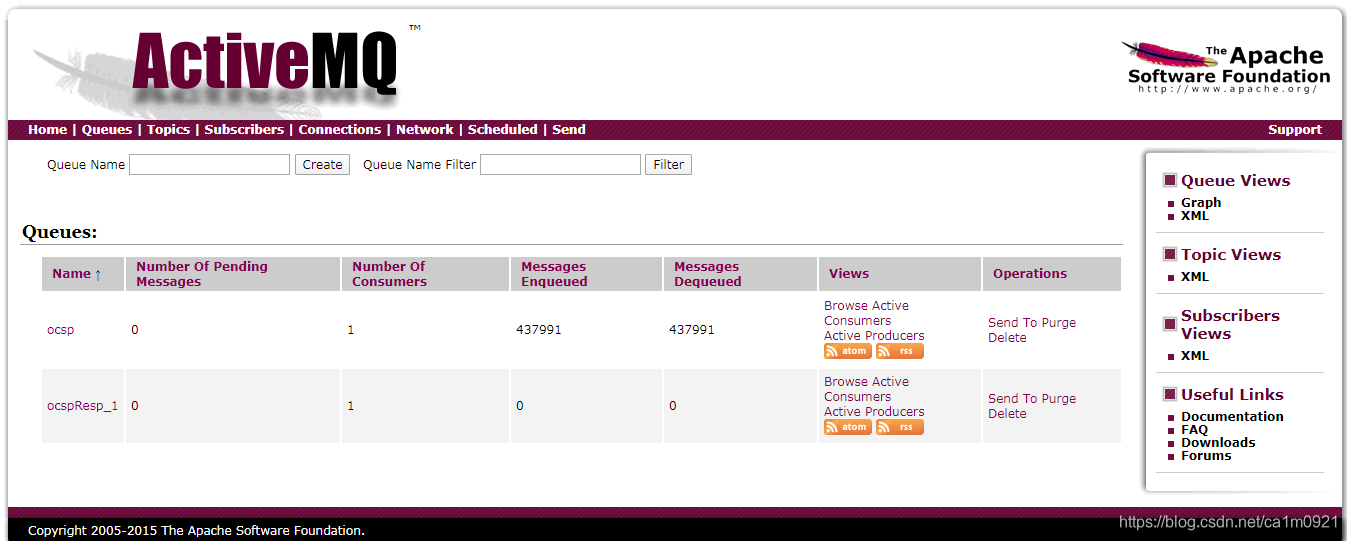Click the 437991 Messages Dequeued value

coord(692,330)
